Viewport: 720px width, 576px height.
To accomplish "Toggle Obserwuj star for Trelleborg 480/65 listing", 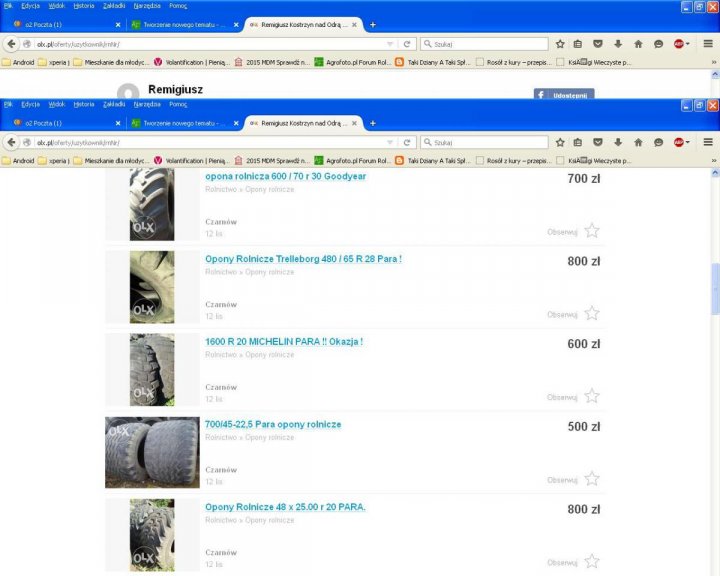I will coord(592,314).
